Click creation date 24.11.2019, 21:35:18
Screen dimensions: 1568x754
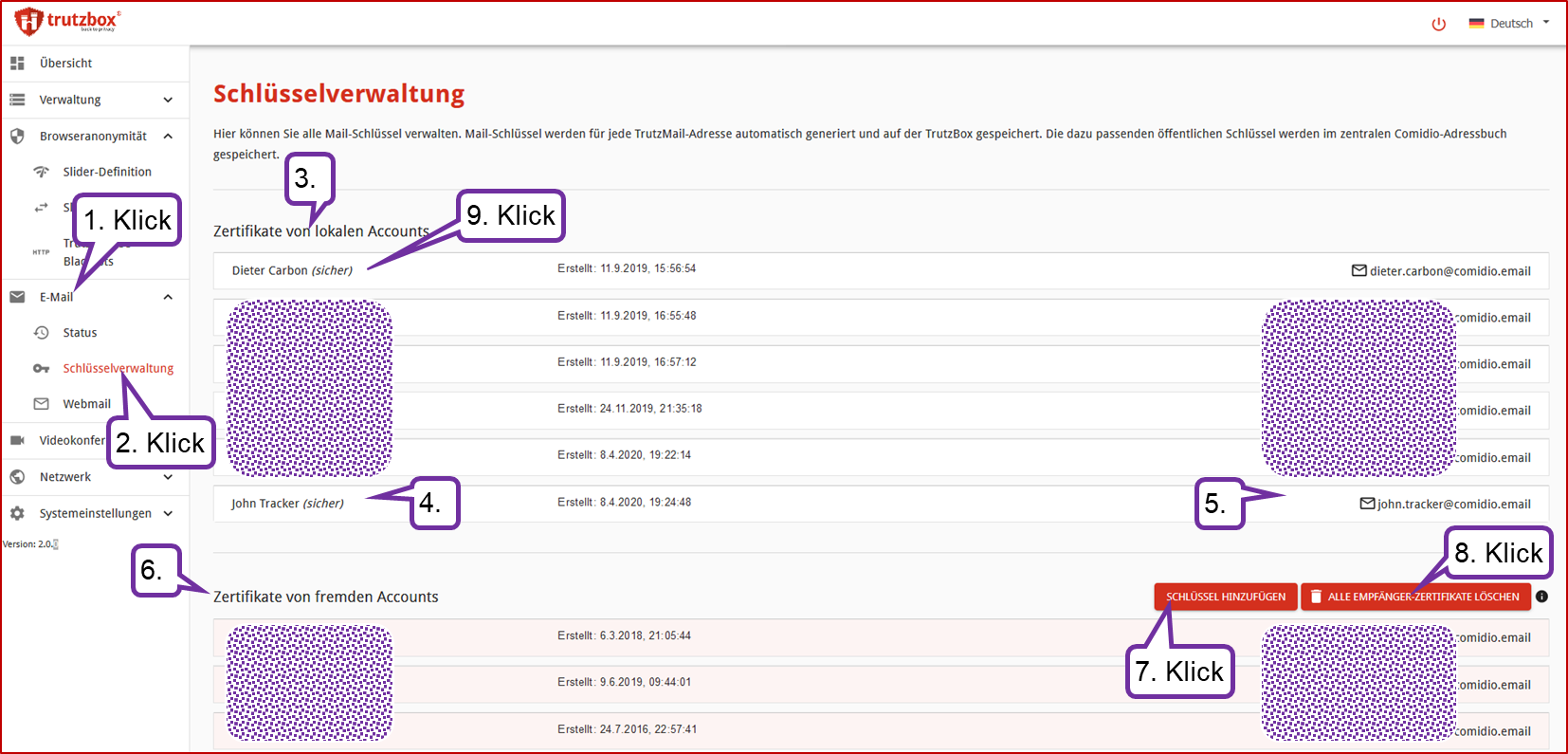pyautogui.click(x=651, y=409)
